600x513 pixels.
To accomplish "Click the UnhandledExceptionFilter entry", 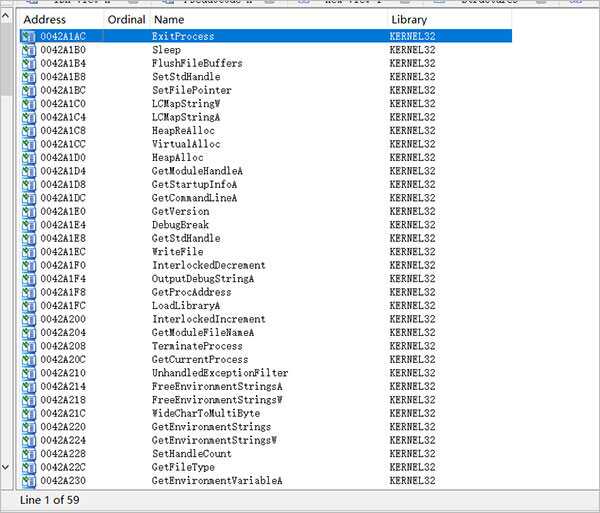I will pos(219,373).
